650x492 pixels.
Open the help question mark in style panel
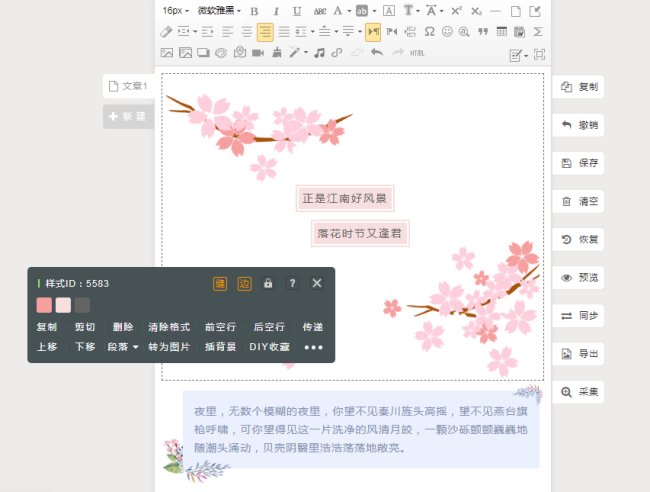(x=292, y=283)
